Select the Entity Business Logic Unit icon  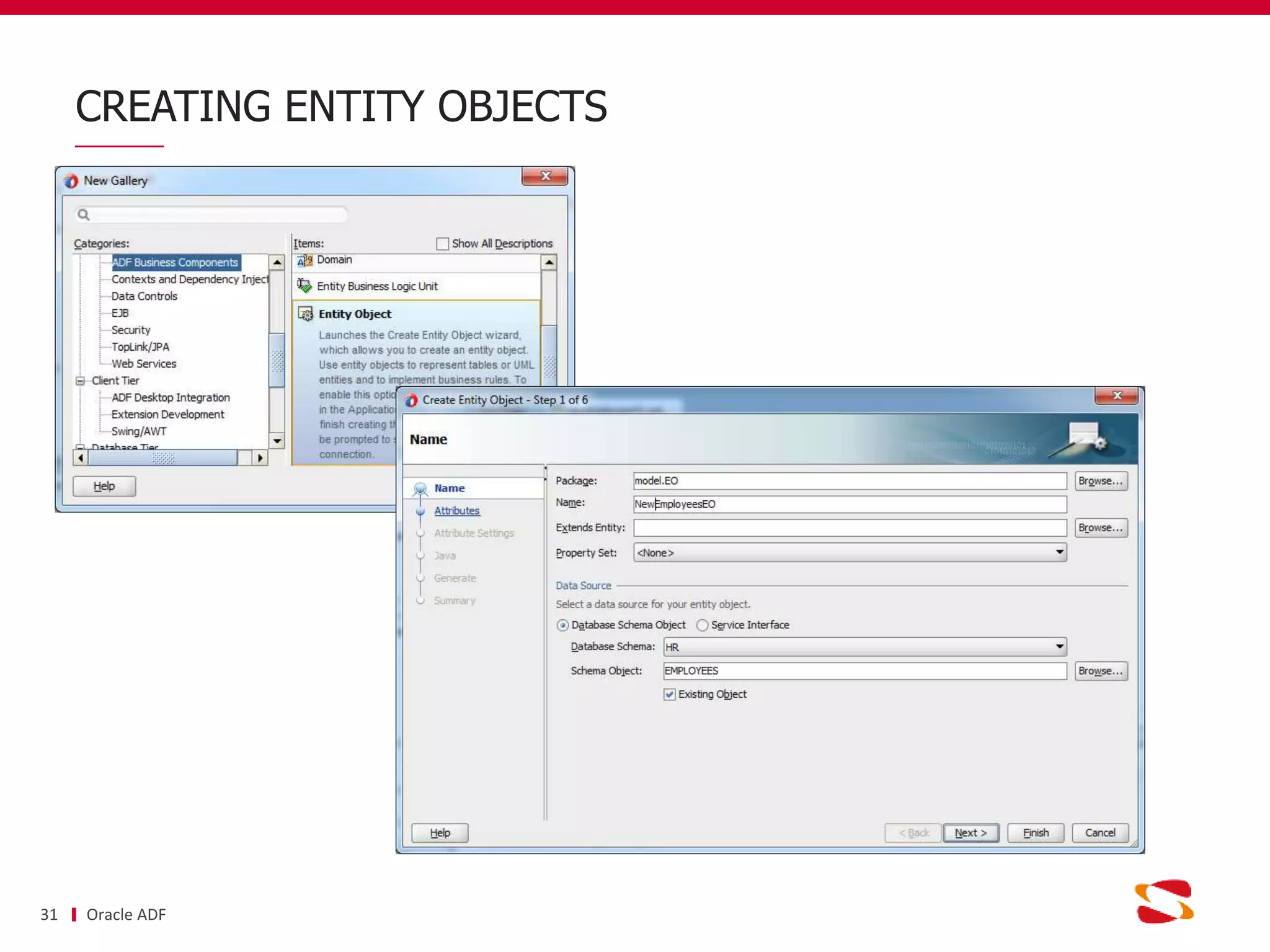[304, 286]
